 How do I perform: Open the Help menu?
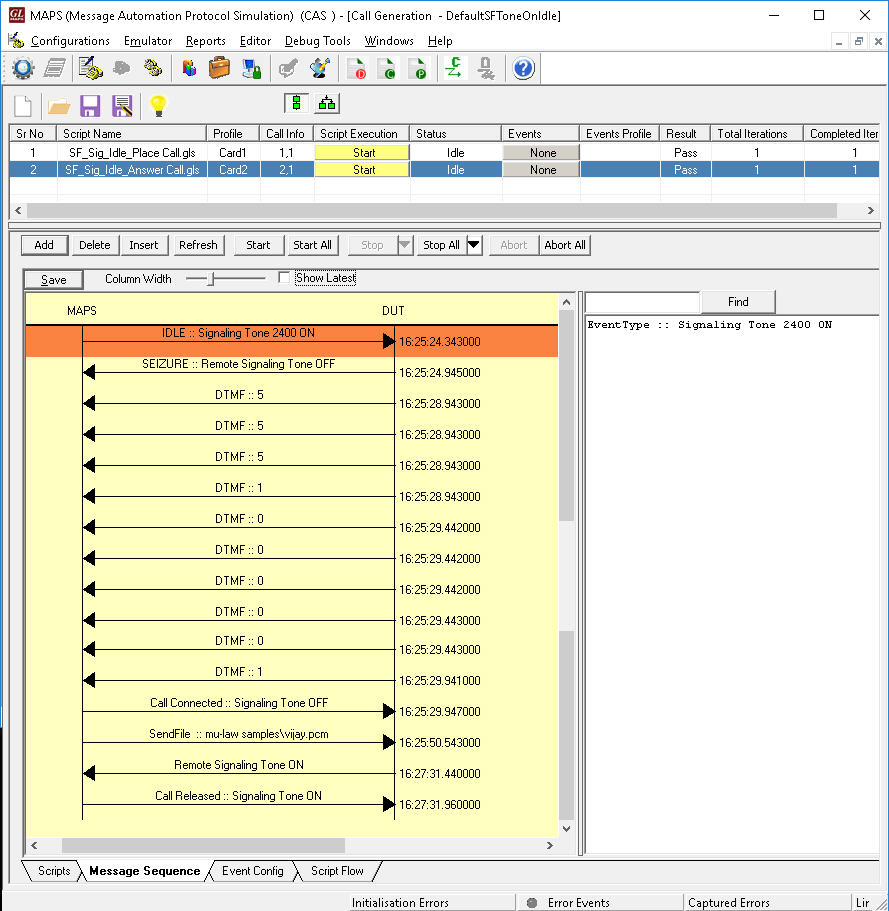440,41
